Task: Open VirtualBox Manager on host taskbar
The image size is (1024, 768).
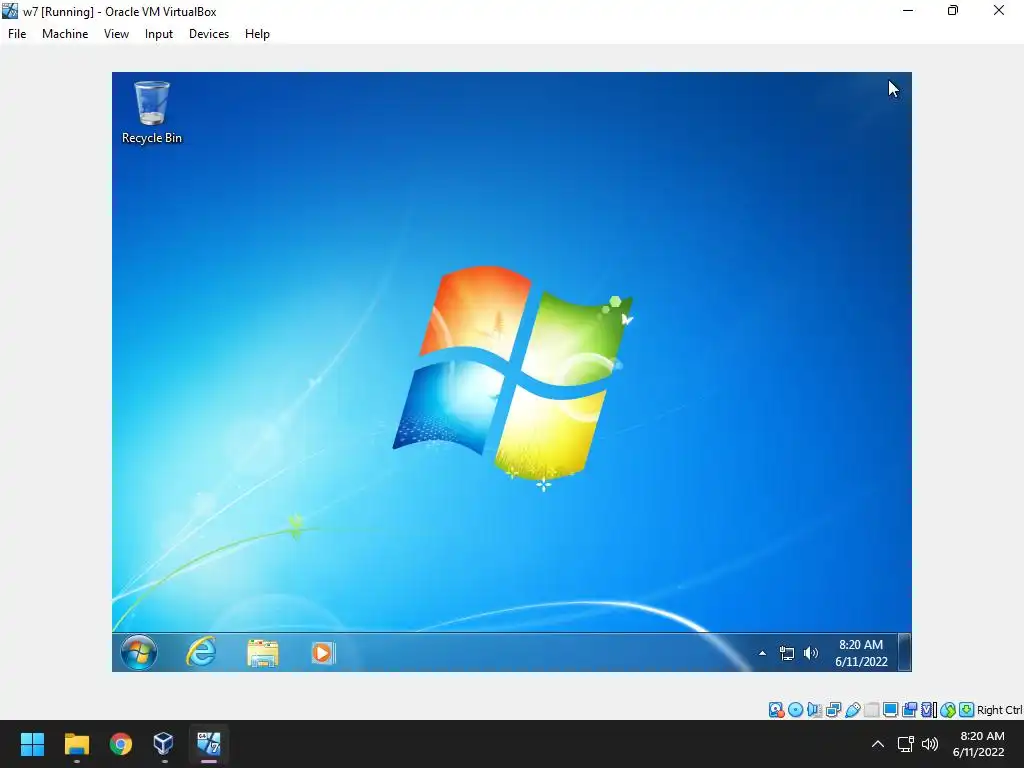Action: point(163,744)
